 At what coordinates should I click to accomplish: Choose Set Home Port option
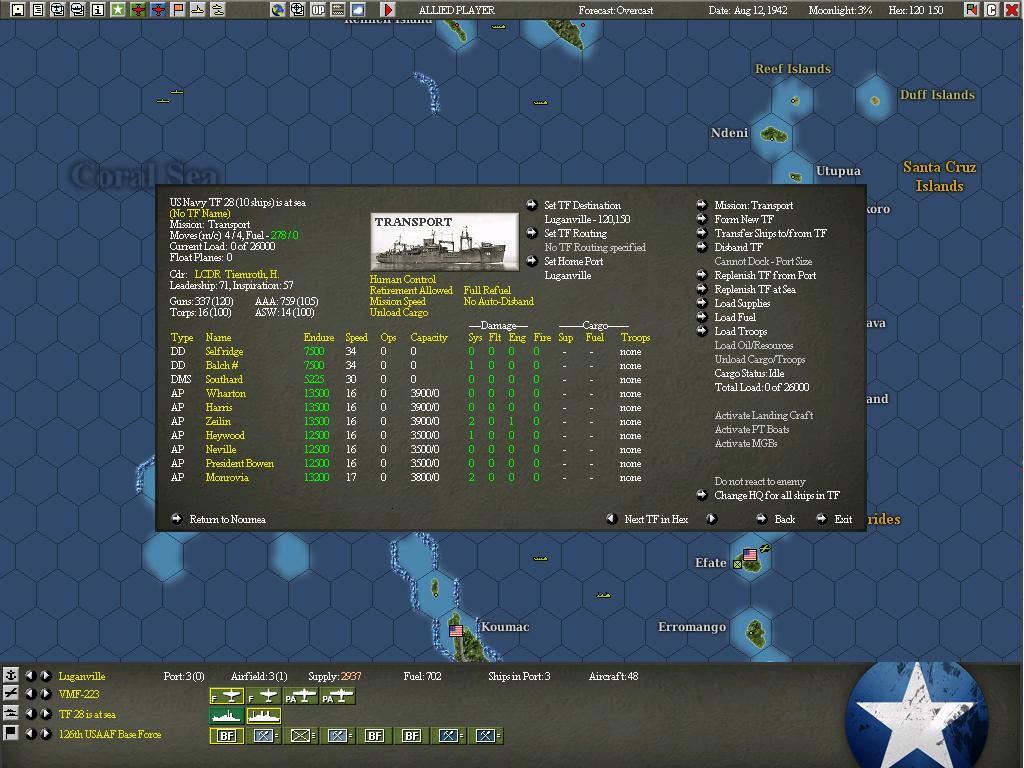click(x=573, y=262)
